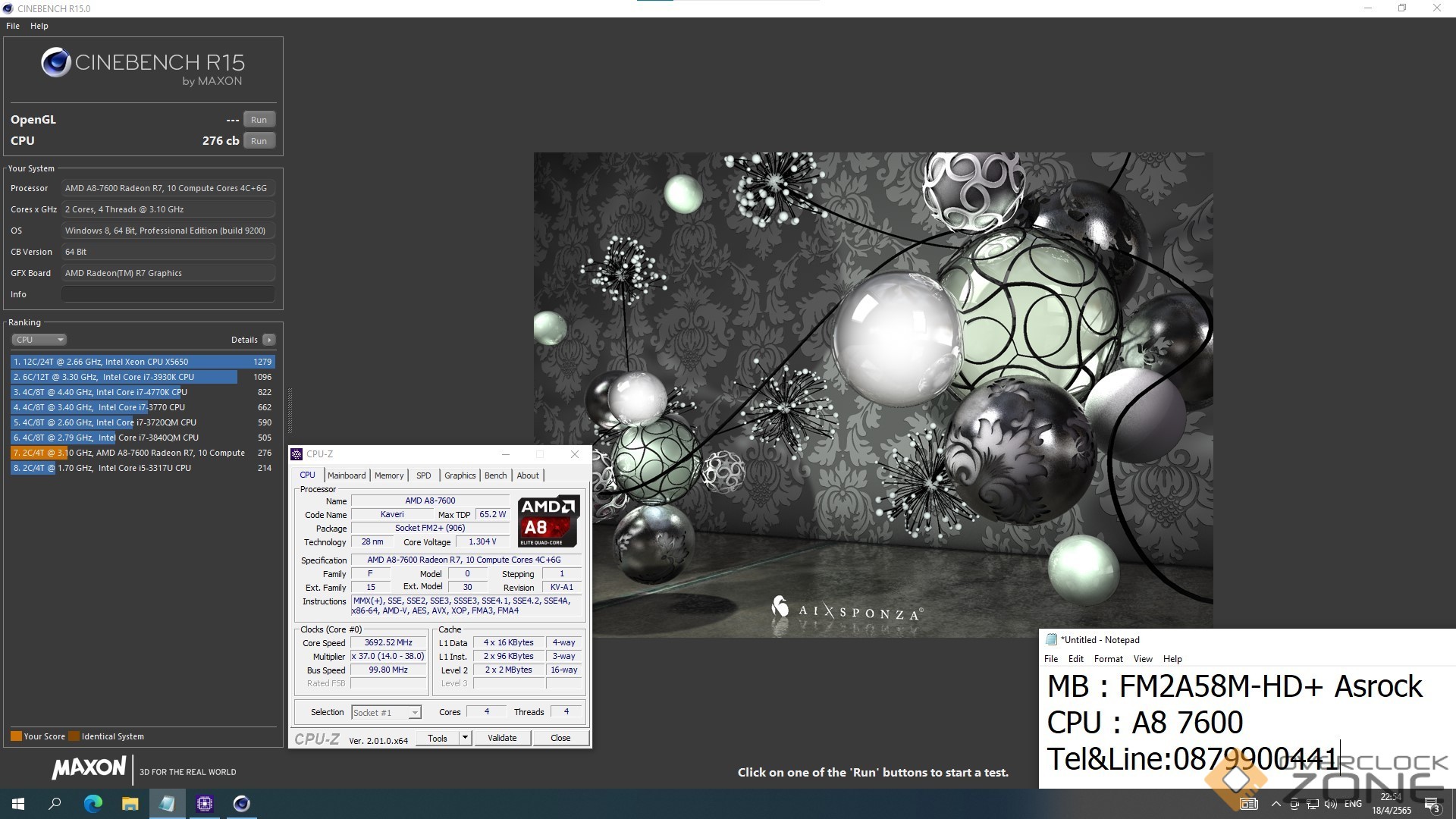Open File Explorer from taskbar
The image size is (1456, 819).
click(130, 804)
